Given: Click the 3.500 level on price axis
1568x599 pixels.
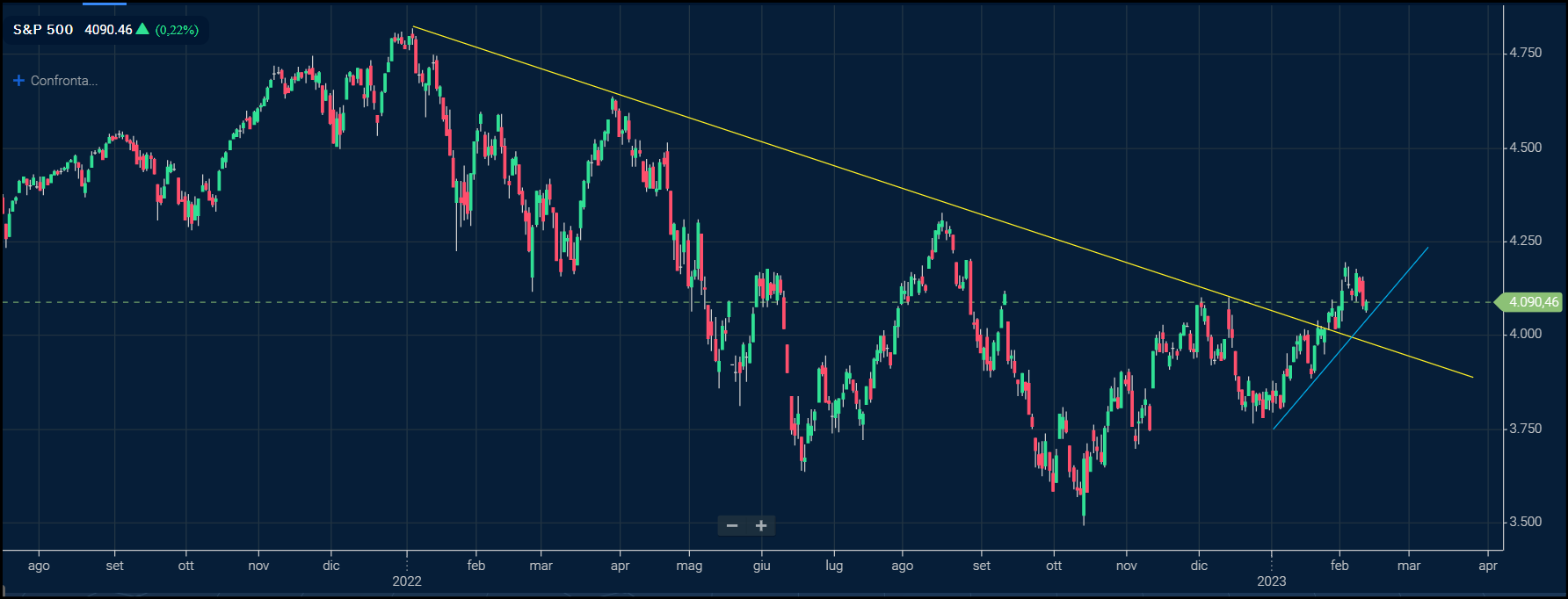Looking at the screenshot, I should coord(1525,522).
